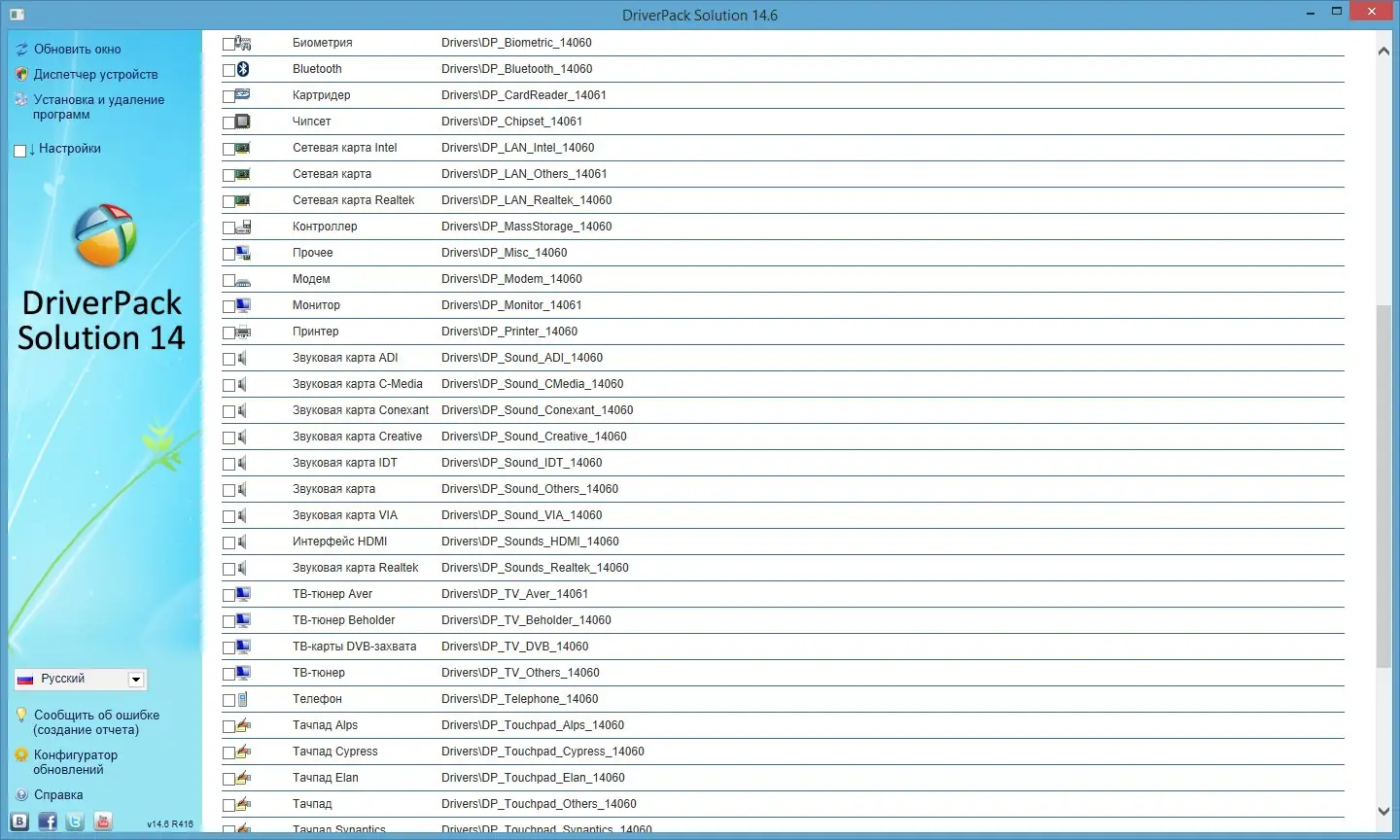Viewport: 1400px width, 840px height.
Task: Open the VKontakte social icon
Action: (x=19, y=822)
